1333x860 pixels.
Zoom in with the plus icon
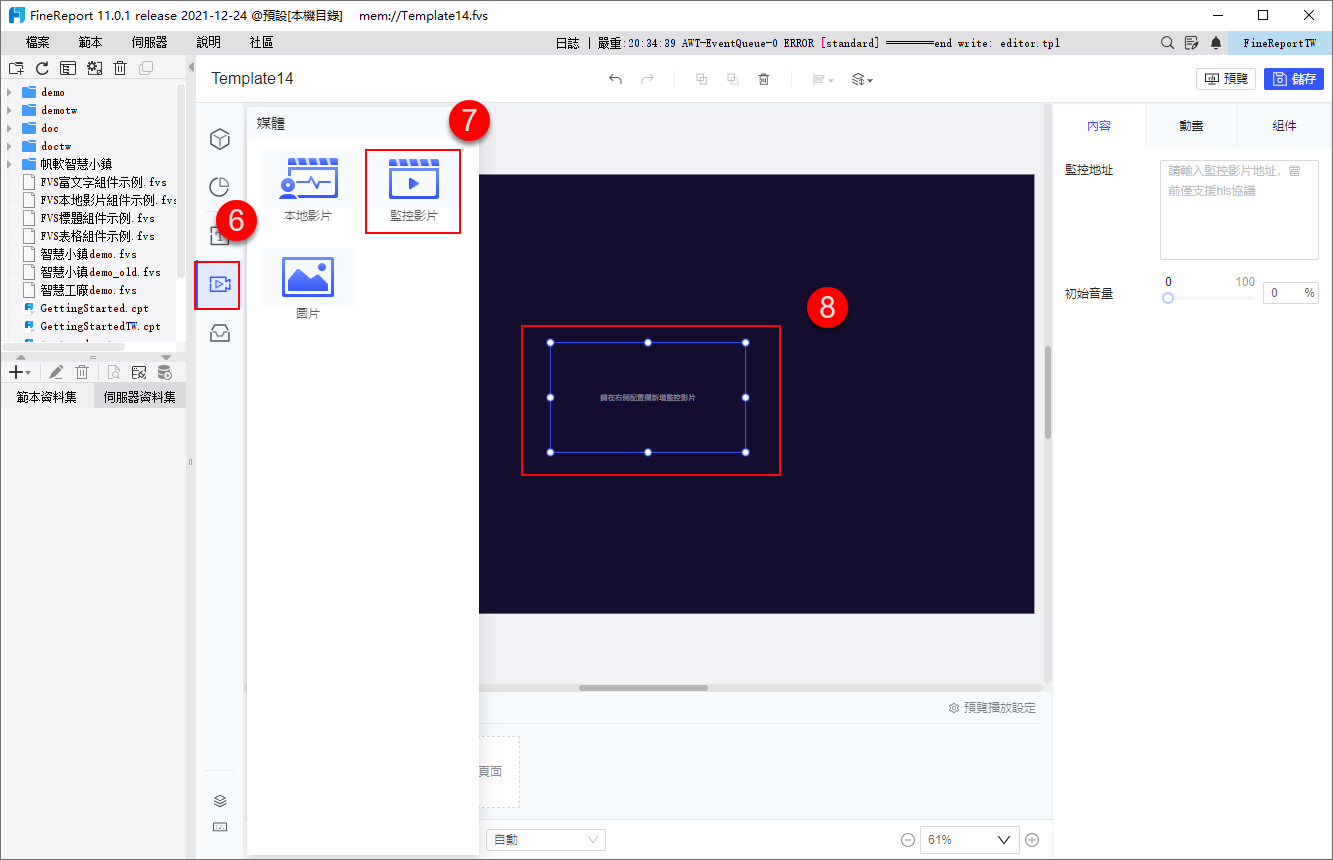[x=1033, y=840]
